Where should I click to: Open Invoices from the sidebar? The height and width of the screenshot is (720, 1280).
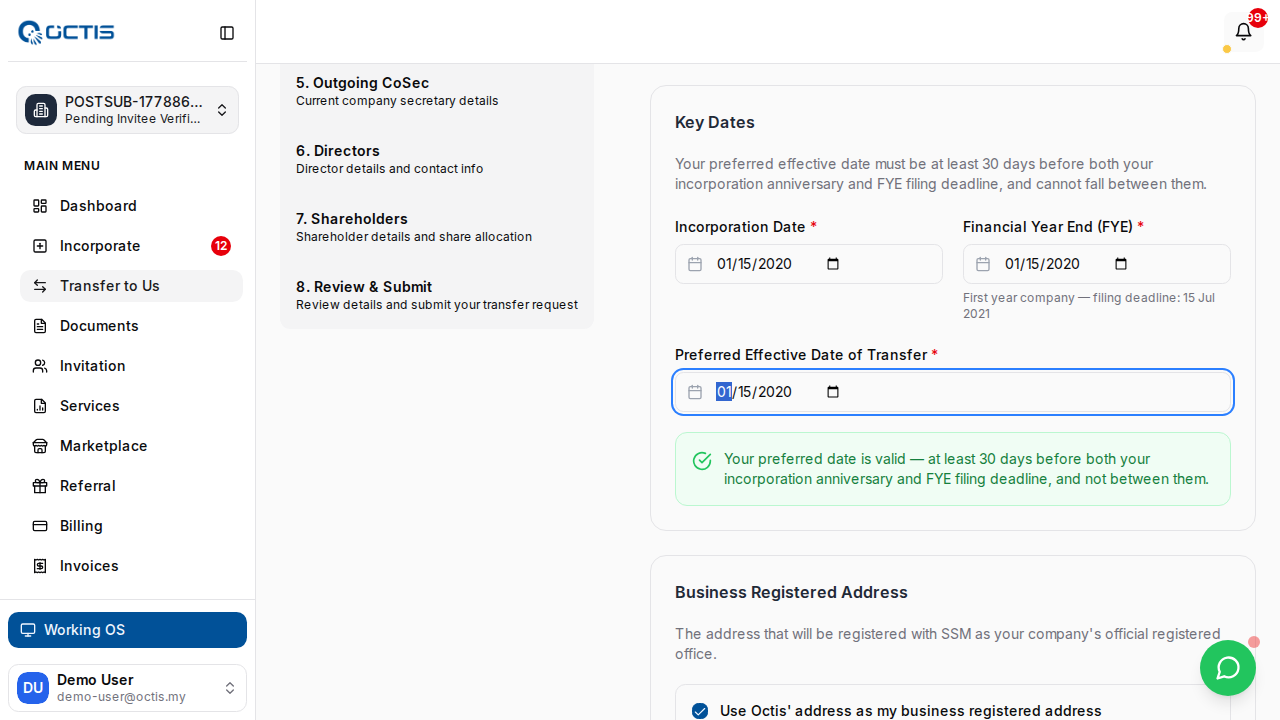(131, 566)
